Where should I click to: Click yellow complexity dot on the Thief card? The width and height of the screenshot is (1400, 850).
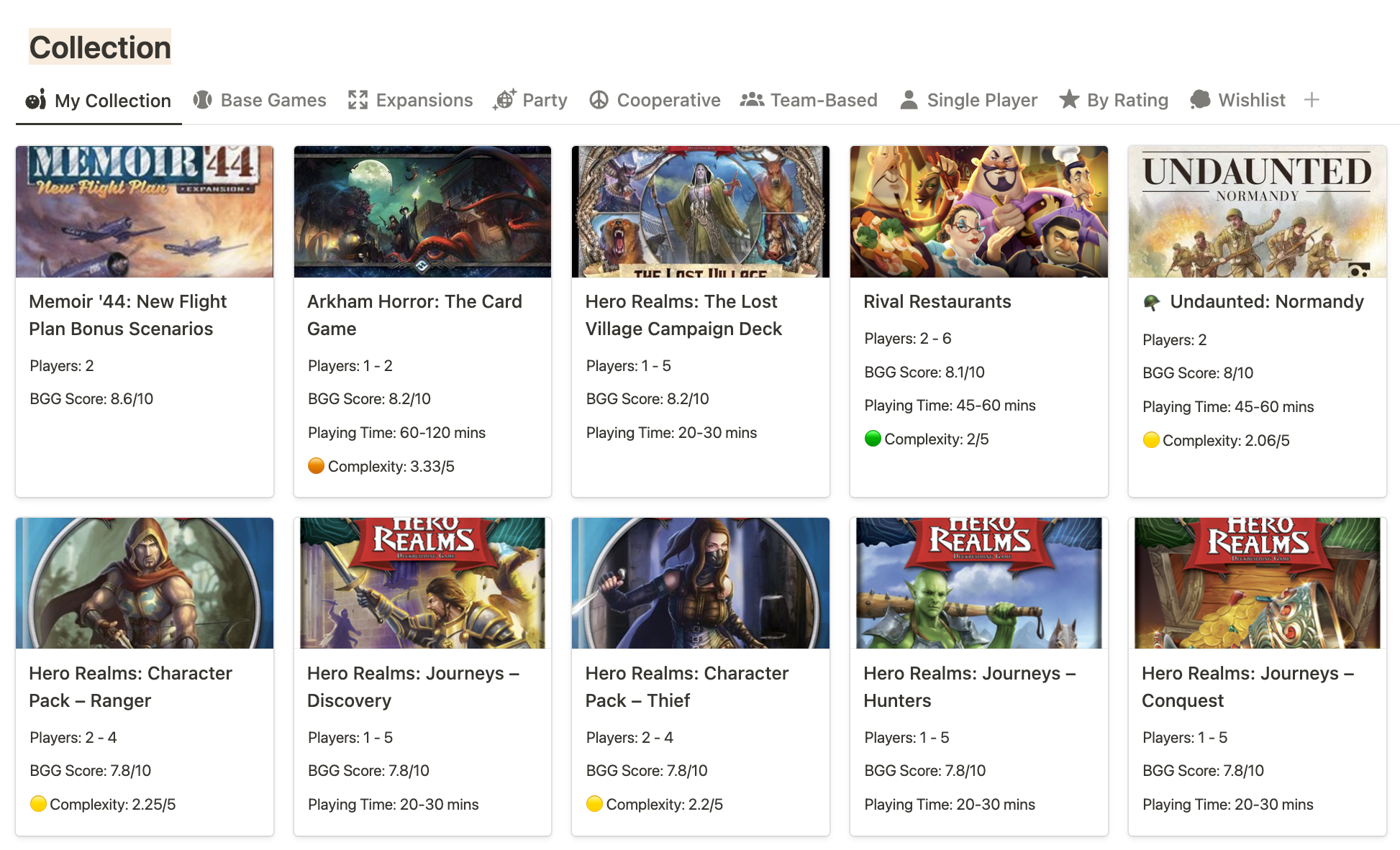click(x=594, y=804)
